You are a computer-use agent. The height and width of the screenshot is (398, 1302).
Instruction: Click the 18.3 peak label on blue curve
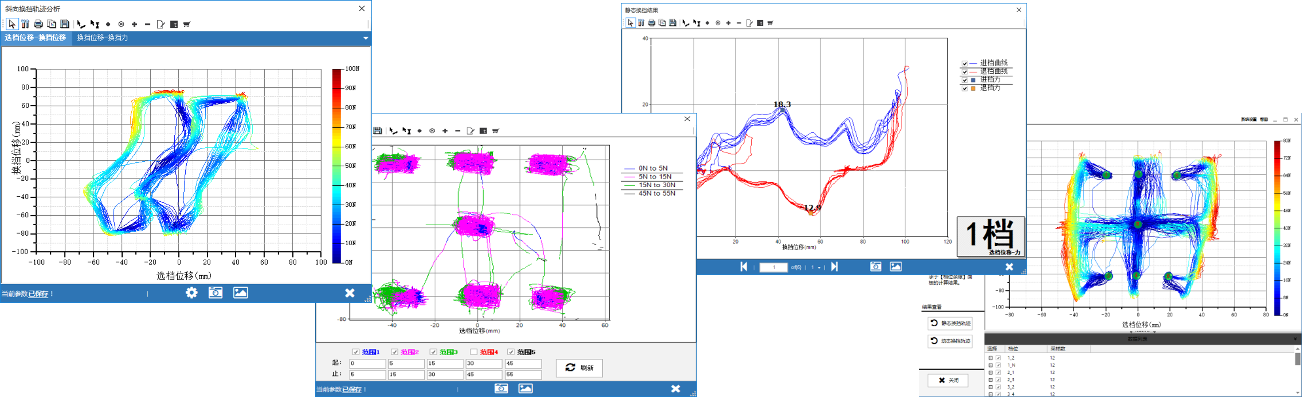(782, 104)
